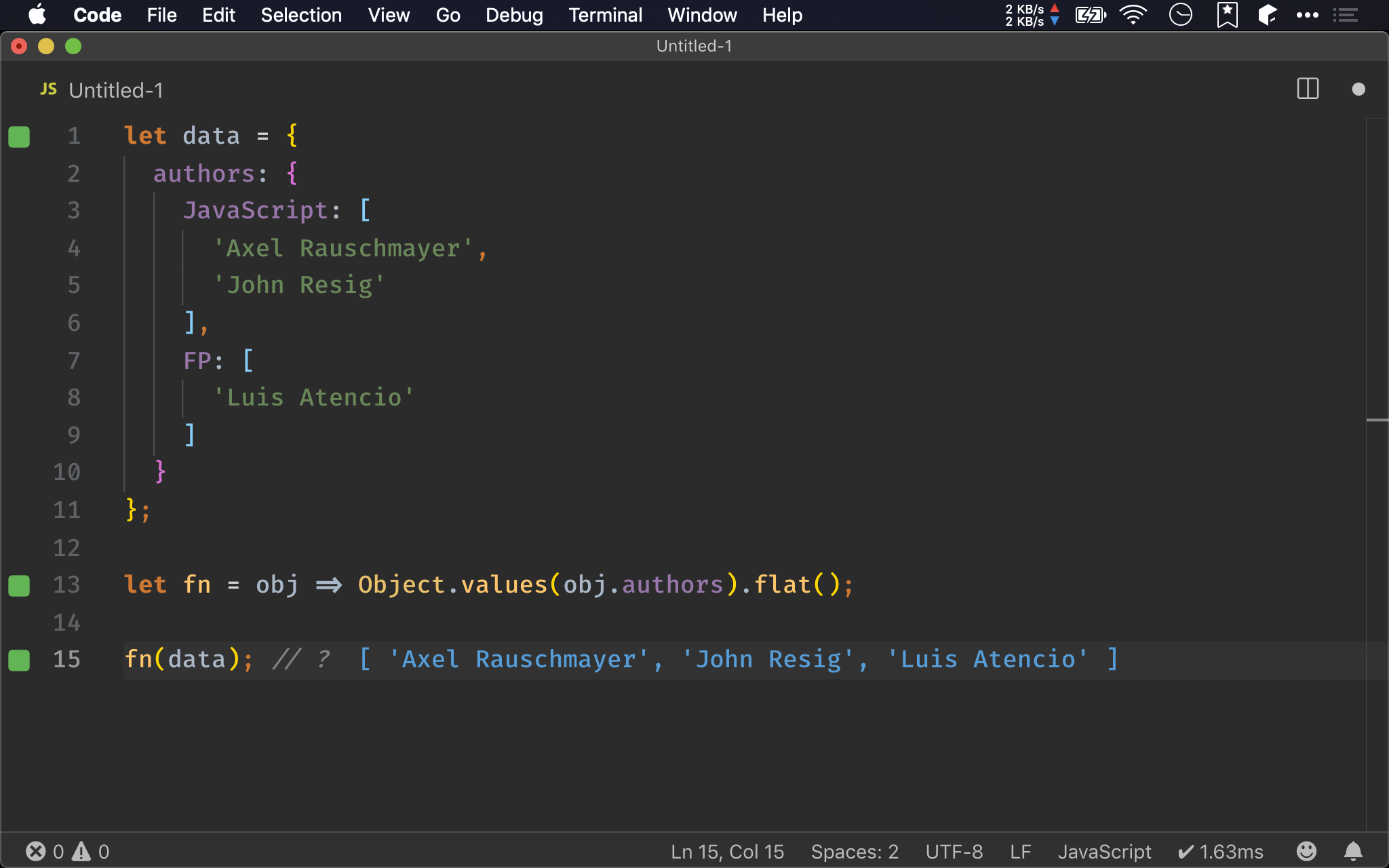Click Object.values call on line 13

(452, 585)
